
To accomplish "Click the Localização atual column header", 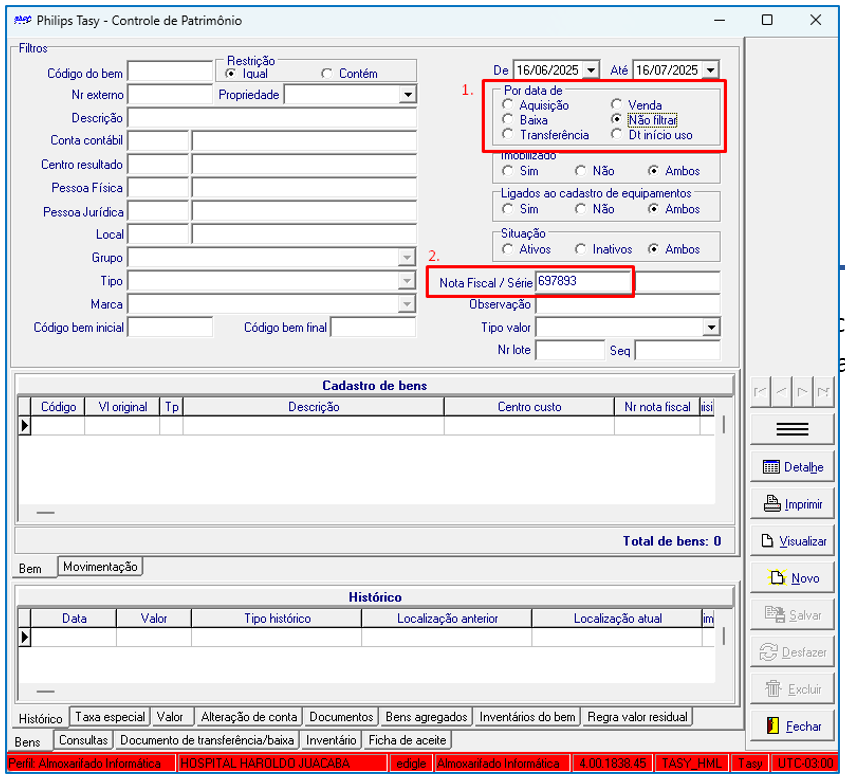I will pos(617,619).
